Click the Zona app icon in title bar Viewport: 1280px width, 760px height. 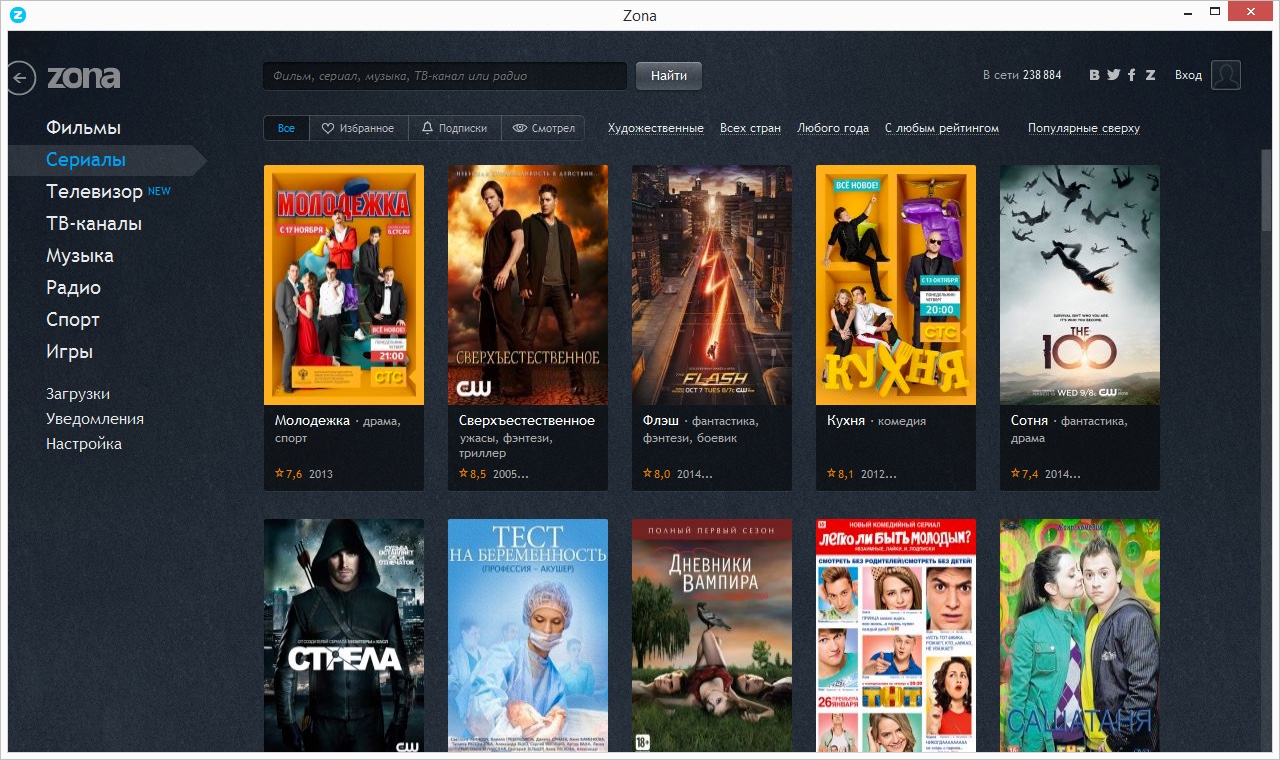(18, 15)
